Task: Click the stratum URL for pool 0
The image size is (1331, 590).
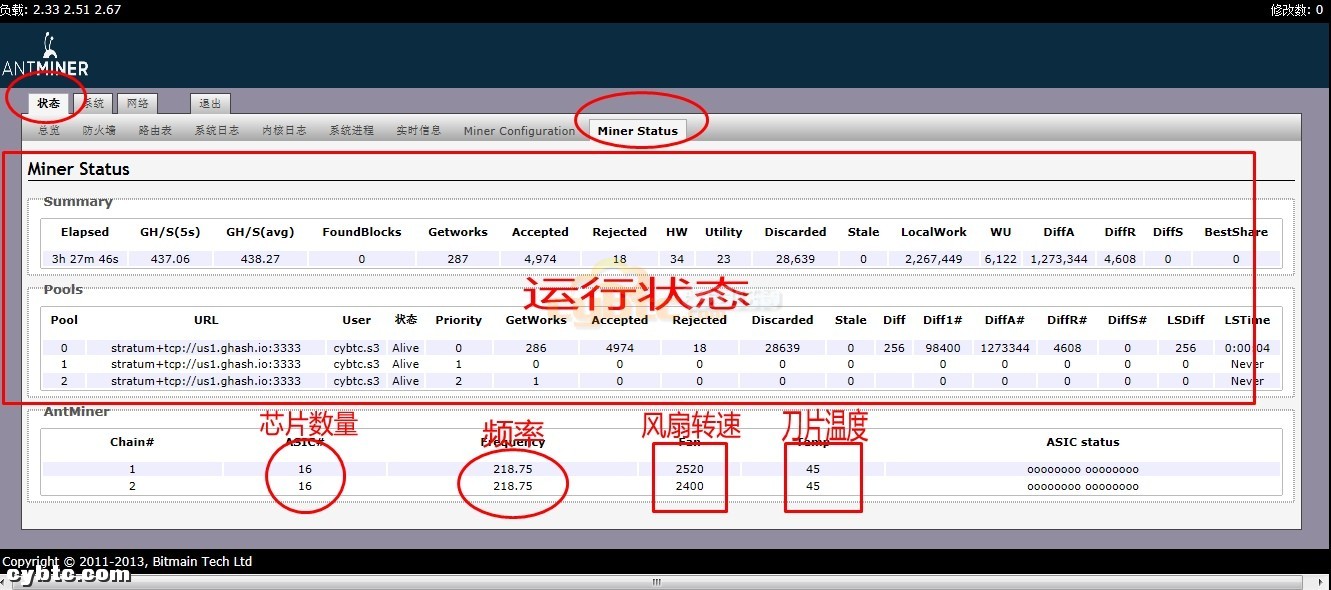Action: pyautogui.click(x=206, y=348)
